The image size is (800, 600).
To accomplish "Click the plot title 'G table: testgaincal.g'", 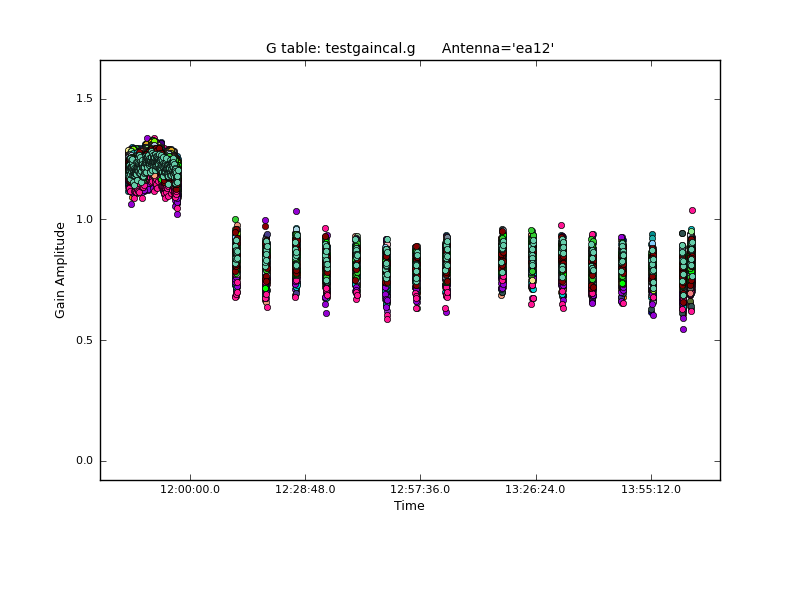I will pyautogui.click(x=340, y=48).
